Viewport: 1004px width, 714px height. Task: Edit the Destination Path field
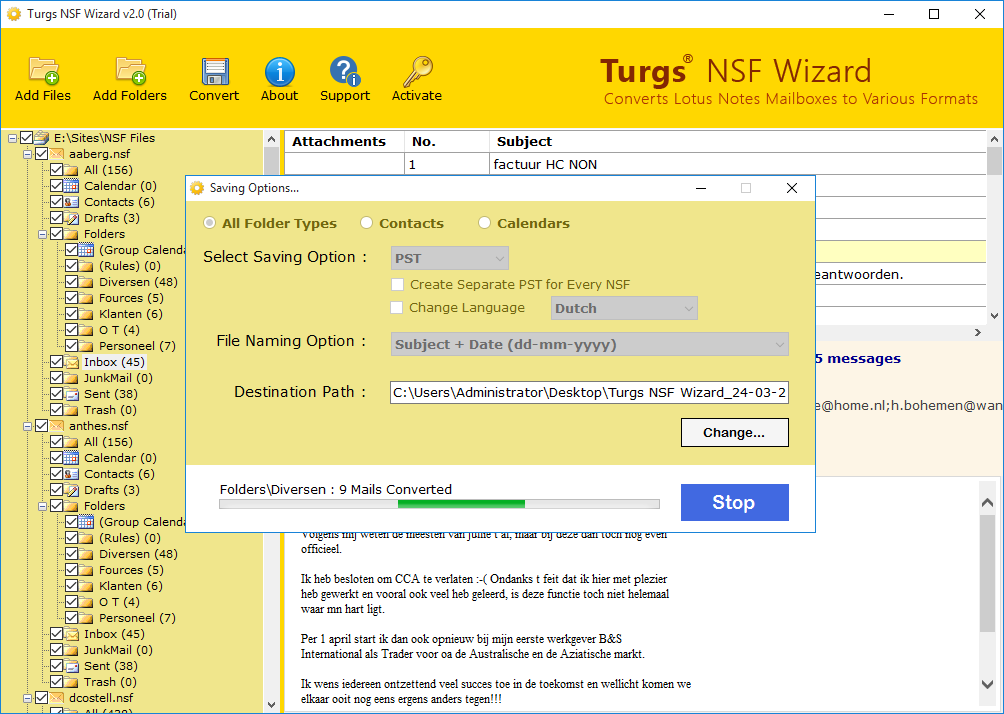(x=589, y=392)
